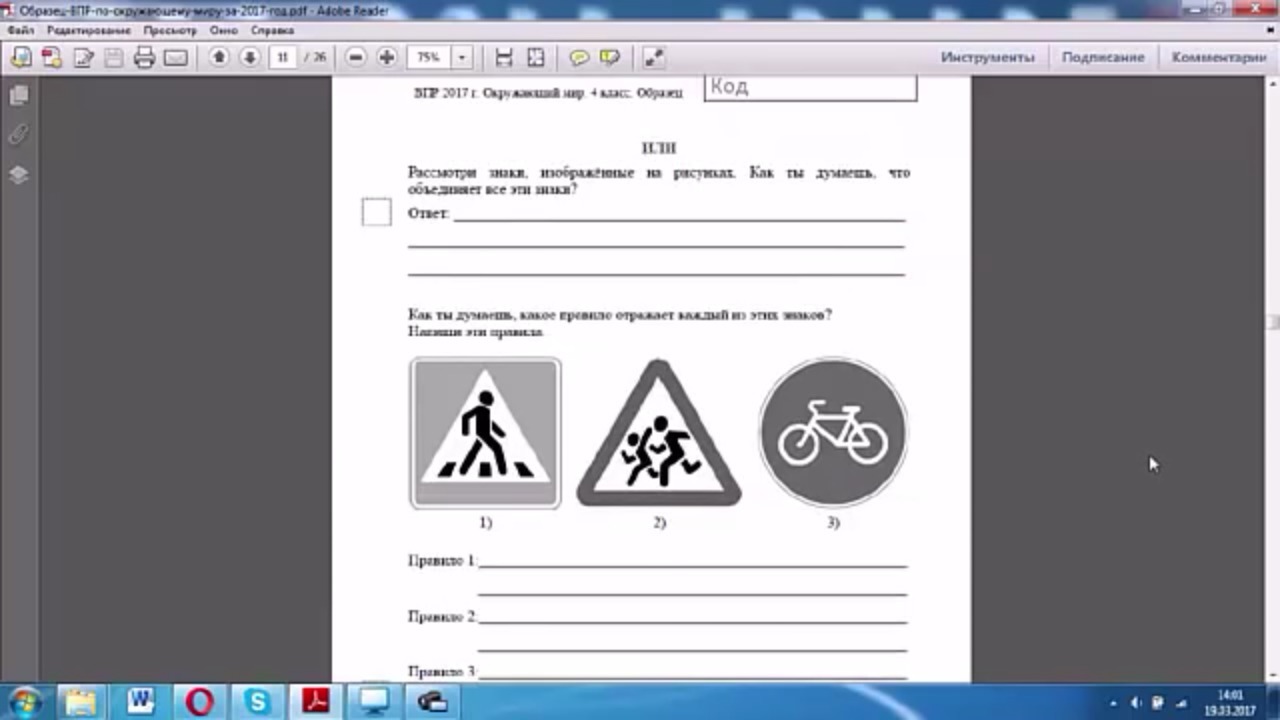Go to the next page arrow
This screenshot has height=720, width=1280.
pyautogui.click(x=250, y=58)
